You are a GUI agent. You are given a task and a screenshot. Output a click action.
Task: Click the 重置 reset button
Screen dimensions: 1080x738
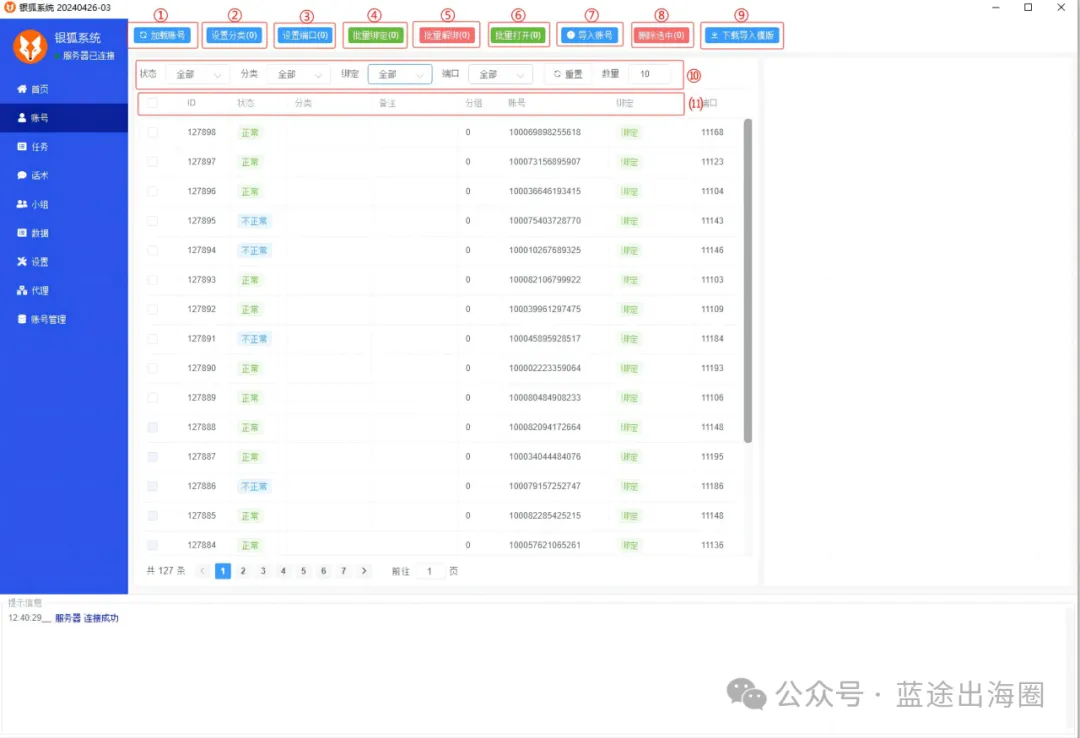[568, 74]
